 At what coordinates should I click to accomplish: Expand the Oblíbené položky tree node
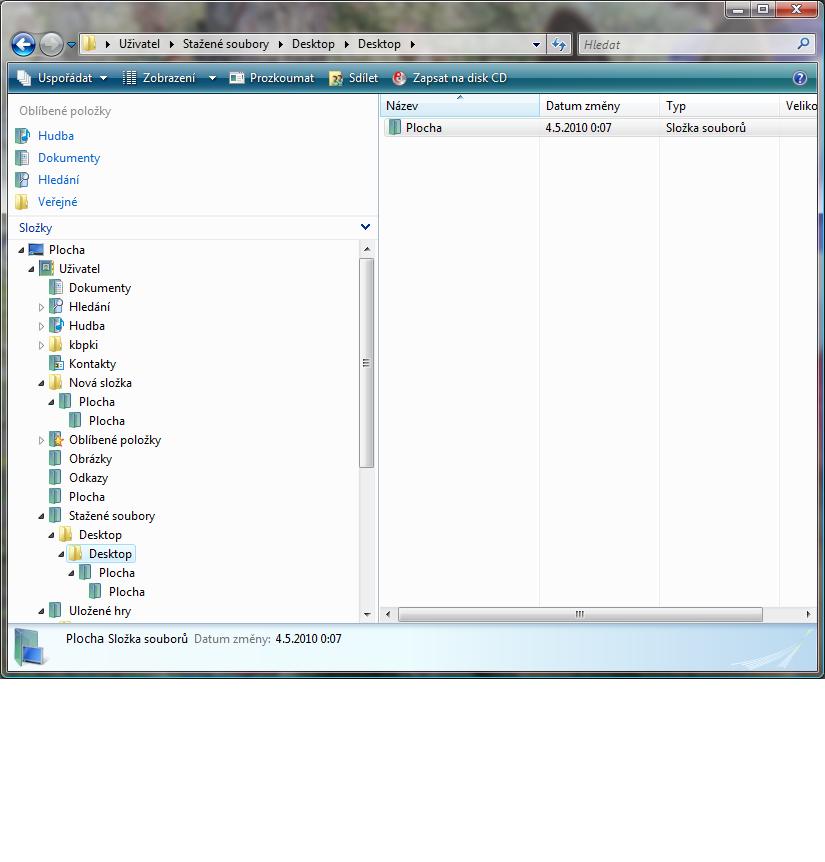[x=41, y=440]
